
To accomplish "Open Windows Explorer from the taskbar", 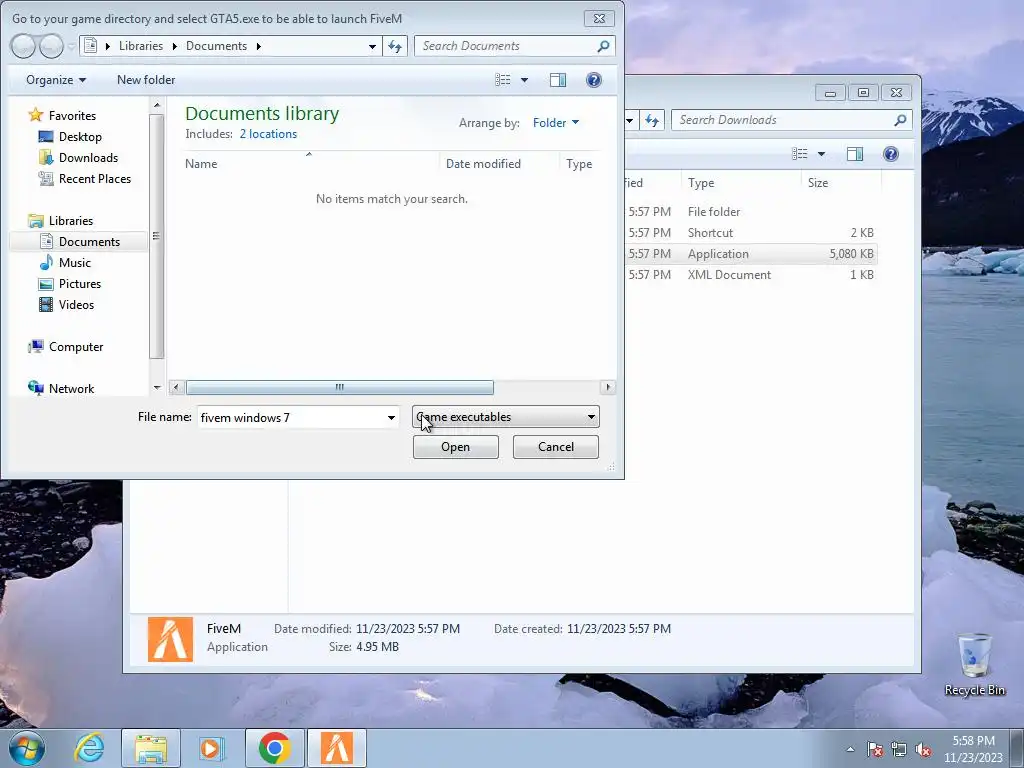I will [151, 748].
